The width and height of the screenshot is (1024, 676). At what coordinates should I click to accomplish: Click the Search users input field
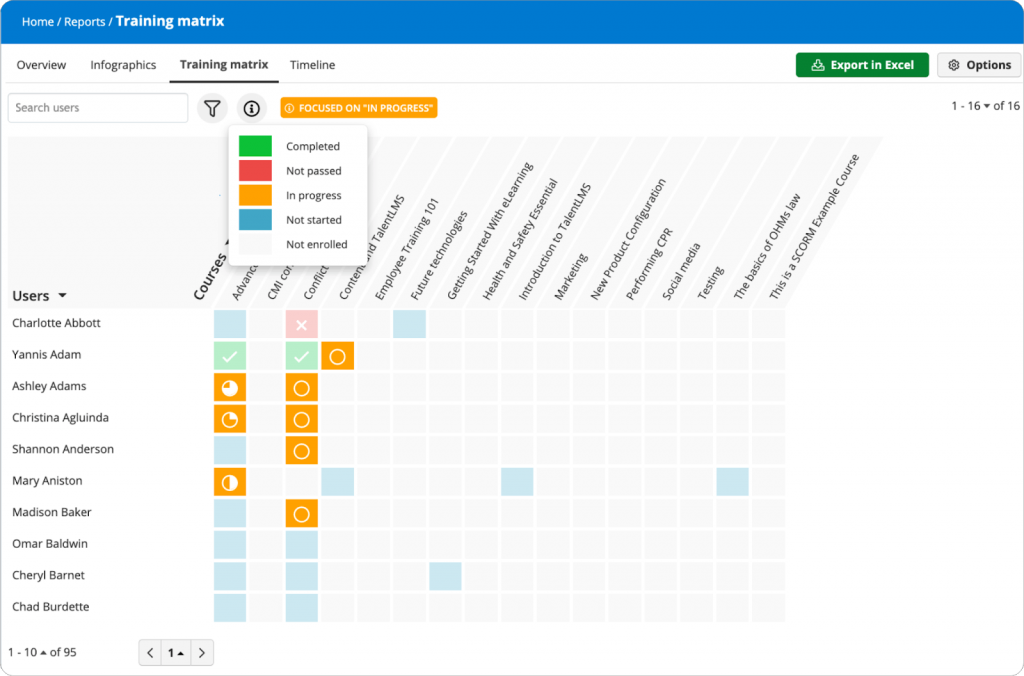tap(97, 107)
